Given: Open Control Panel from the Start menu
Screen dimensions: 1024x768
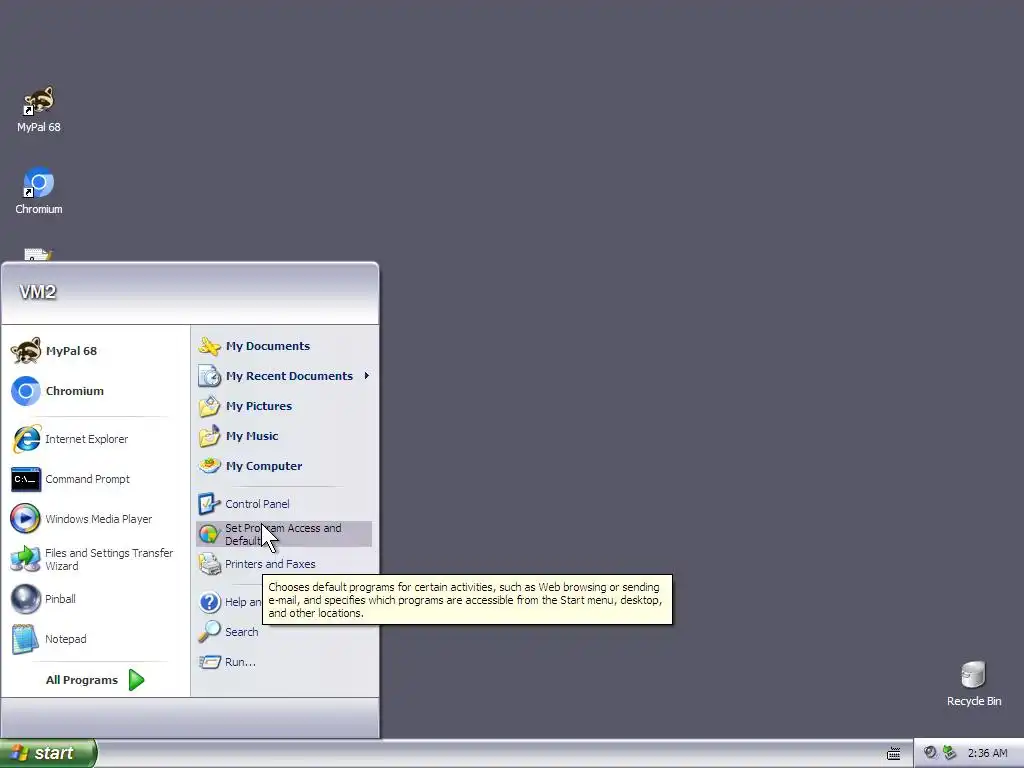Looking at the screenshot, I should [257, 504].
